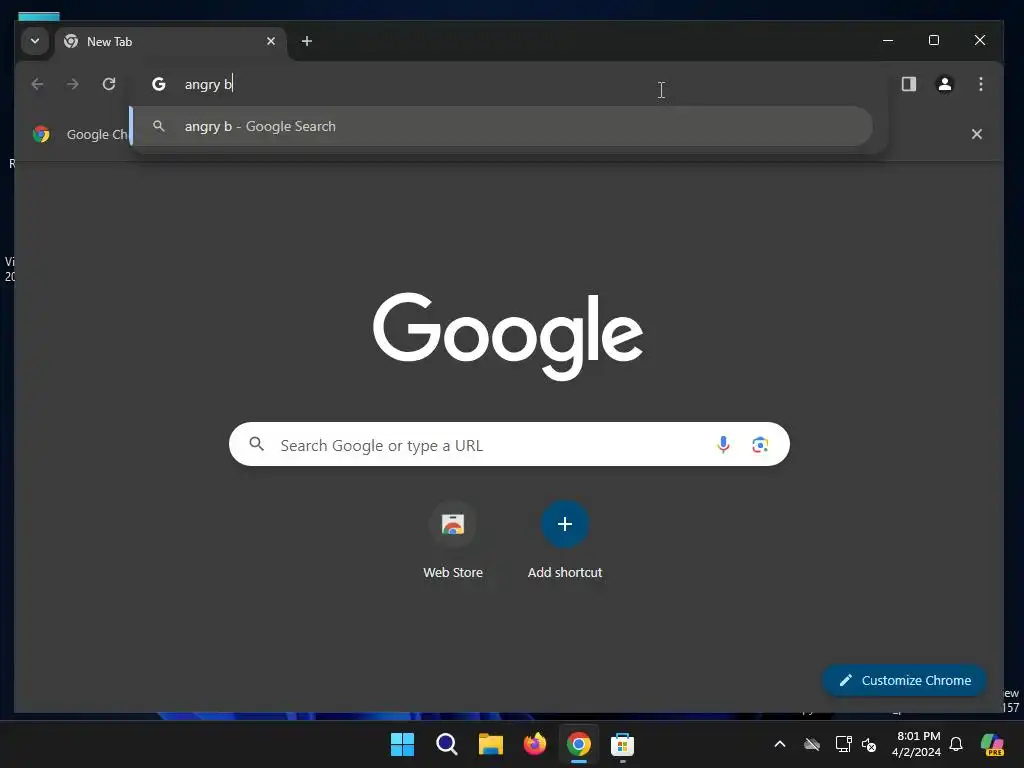Click the Google logo on the page

coord(508,336)
